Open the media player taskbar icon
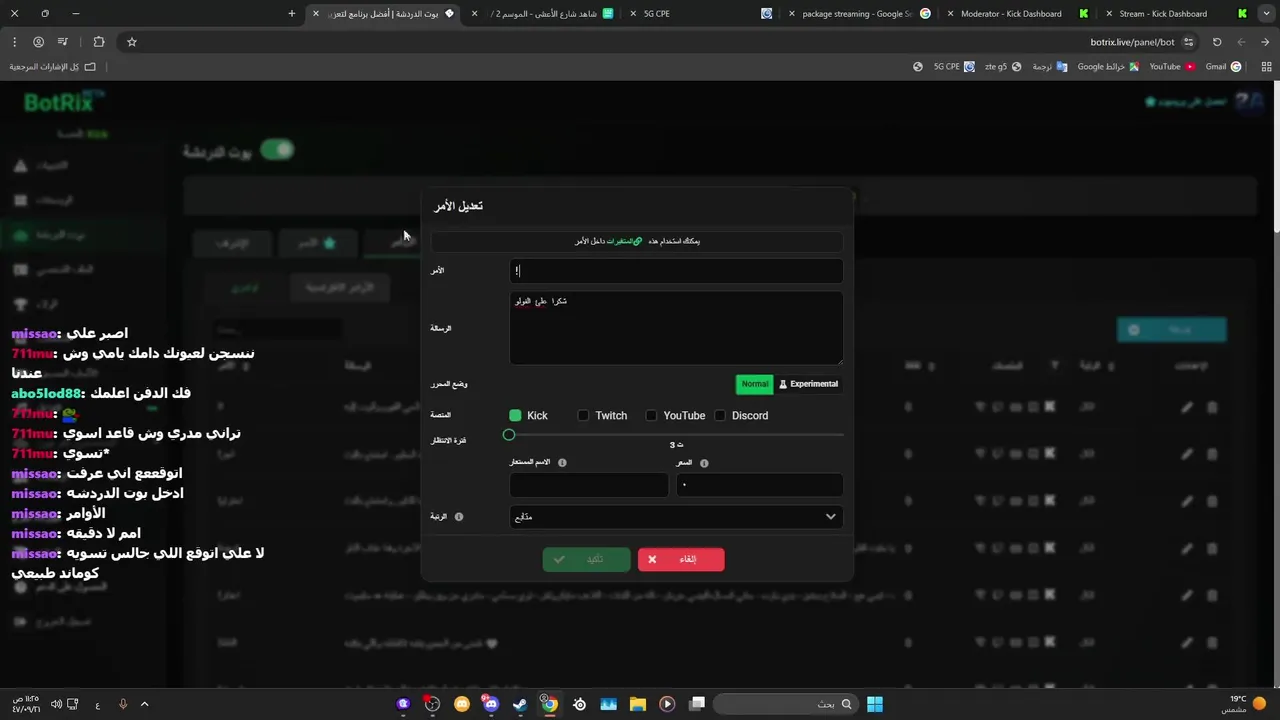The height and width of the screenshot is (720, 1280). (667, 704)
